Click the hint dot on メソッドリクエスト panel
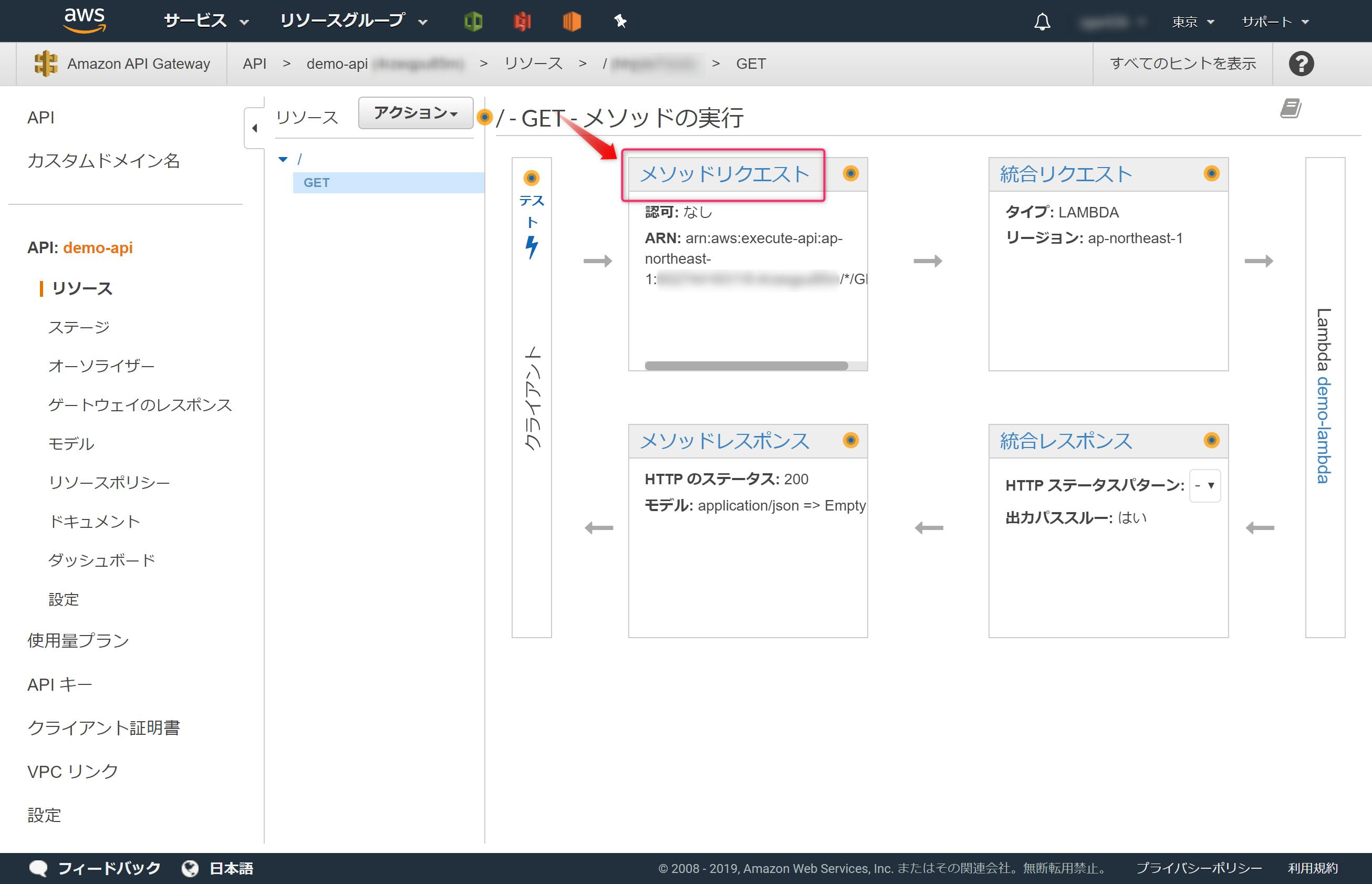This screenshot has height=884, width=1372. click(850, 173)
